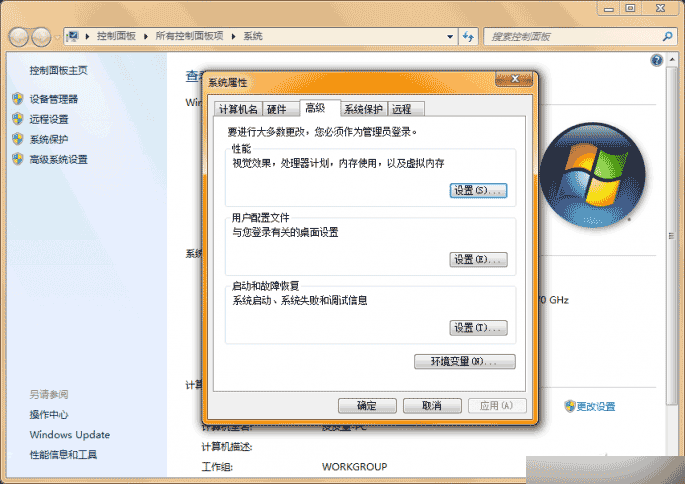This screenshot has width=685, height=484.
Task: Select the 高级 tab
Action: coord(320,108)
